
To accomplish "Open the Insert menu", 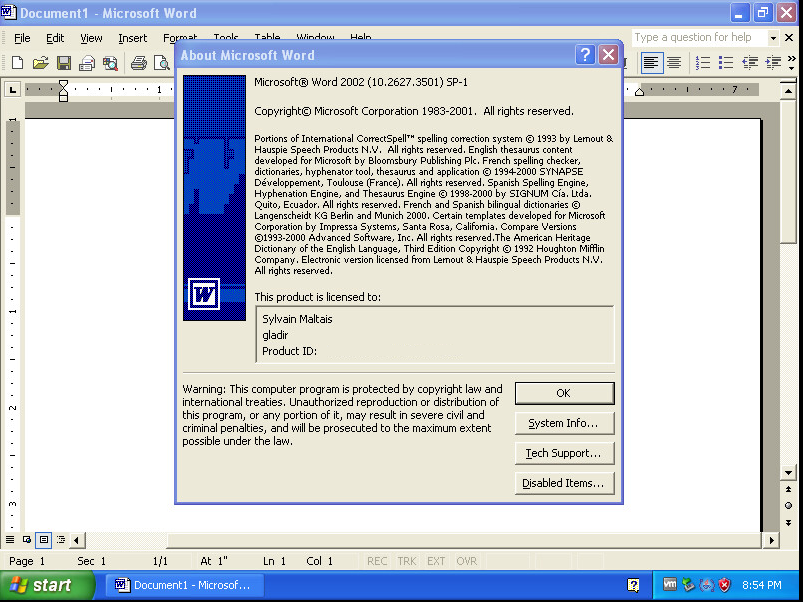I will [133, 38].
